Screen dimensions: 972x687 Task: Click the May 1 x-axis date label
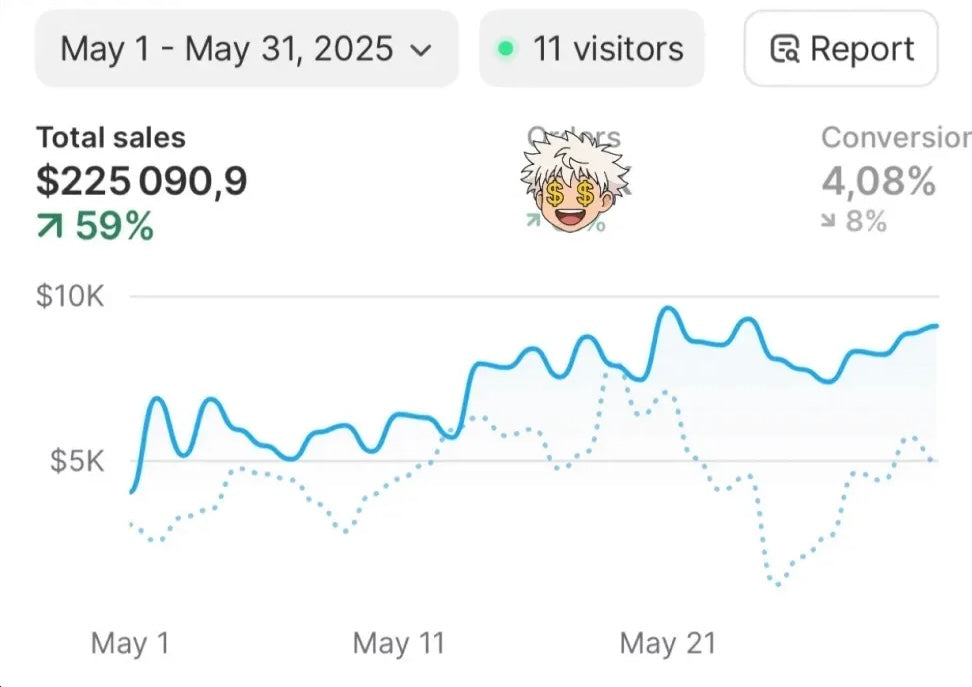point(130,643)
